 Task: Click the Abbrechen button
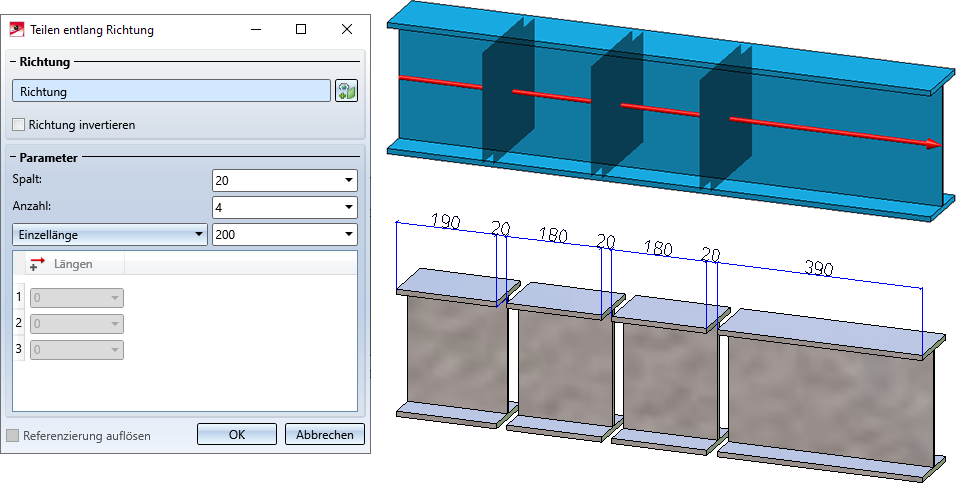click(325, 434)
